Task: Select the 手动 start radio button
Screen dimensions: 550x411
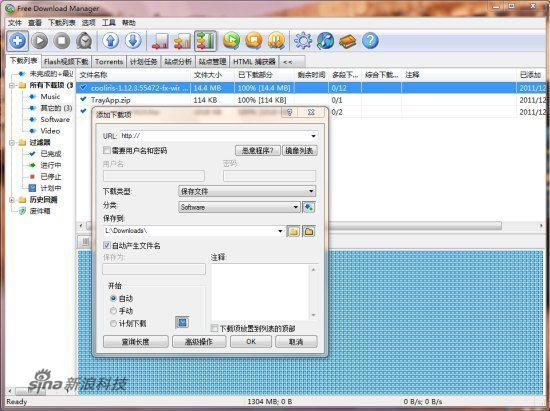Action: tap(113, 311)
